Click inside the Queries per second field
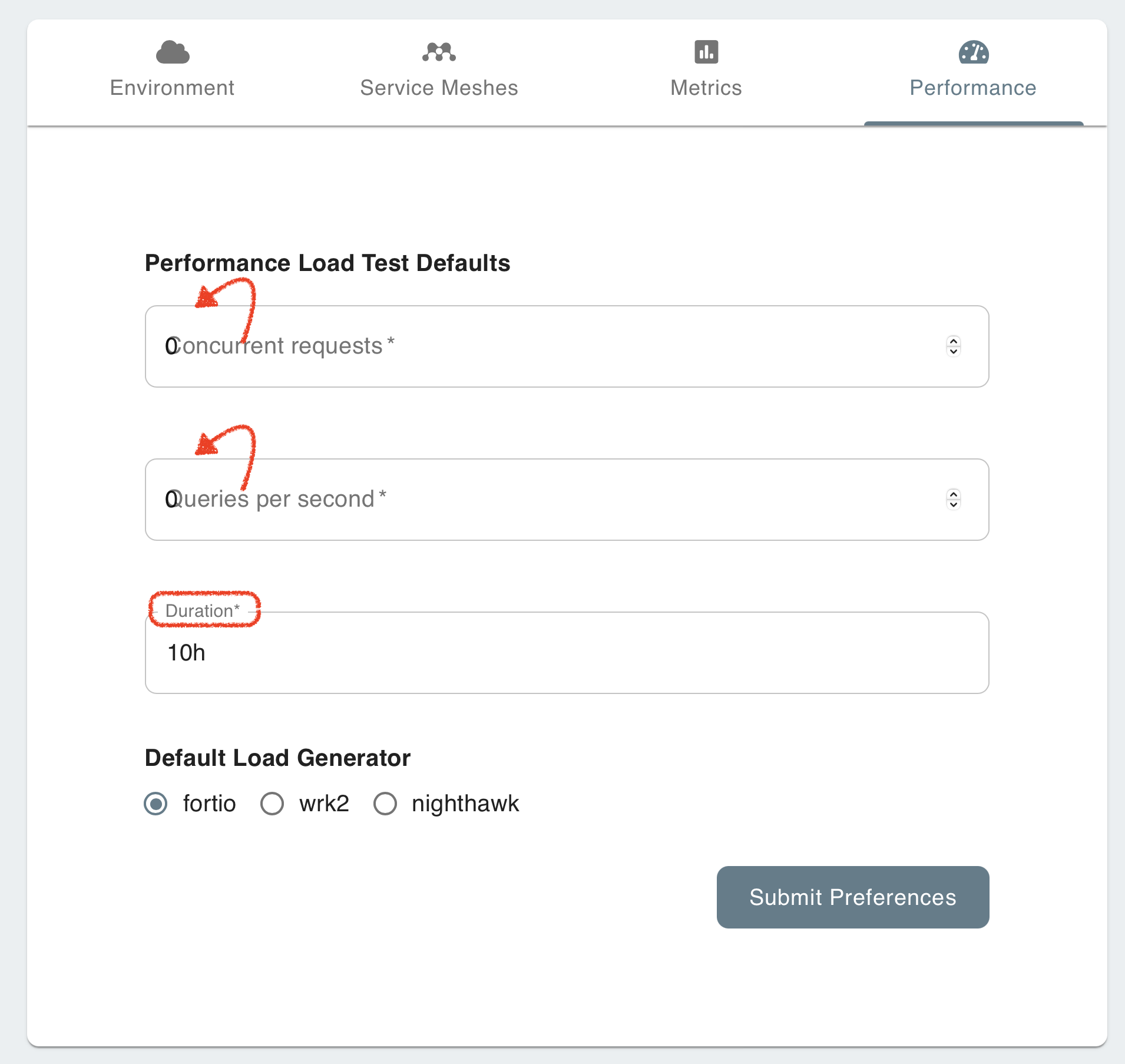The height and width of the screenshot is (1064, 1125). 530,499
